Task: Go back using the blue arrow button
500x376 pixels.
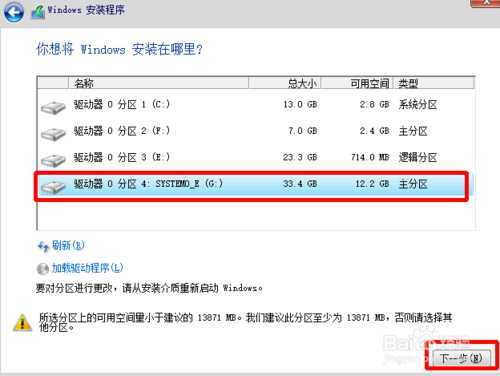Action: click(x=14, y=12)
